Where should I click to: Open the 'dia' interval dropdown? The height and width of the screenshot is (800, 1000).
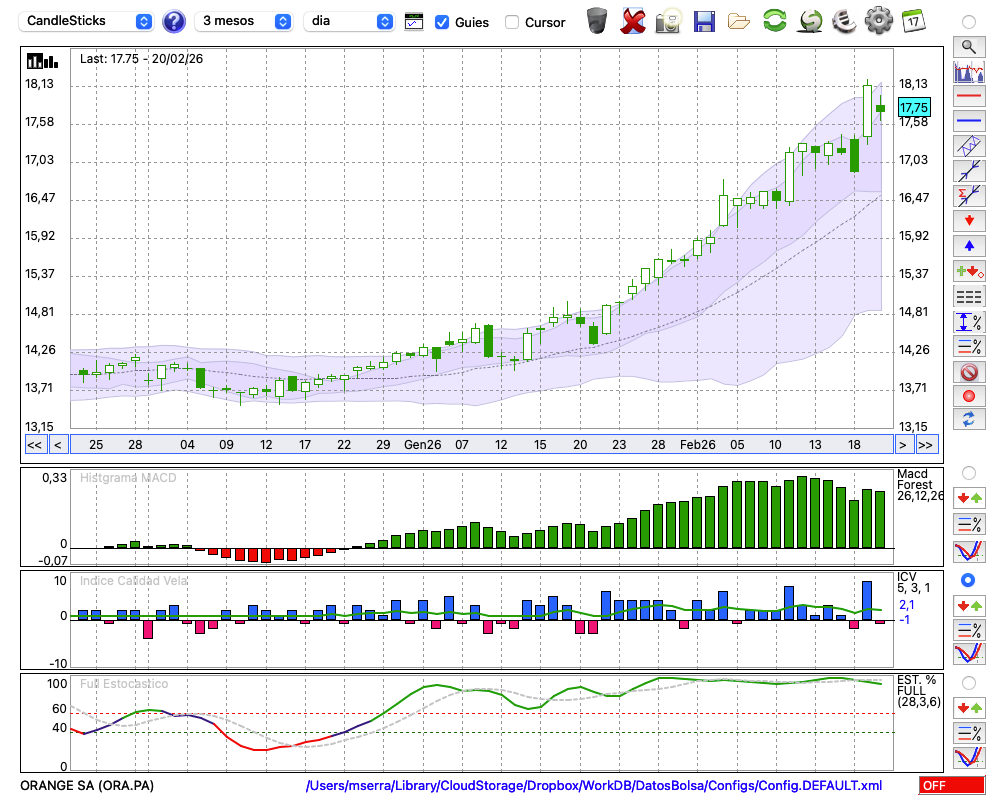[x=350, y=21]
